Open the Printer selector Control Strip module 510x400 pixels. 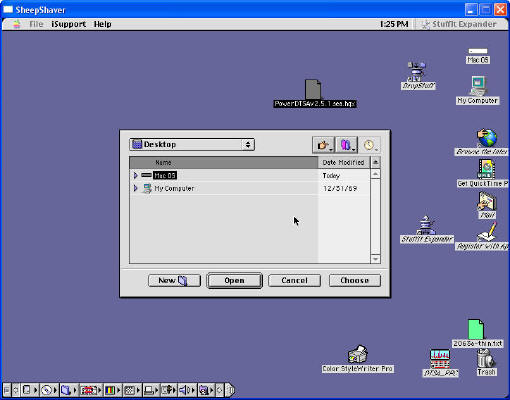(x=151, y=390)
